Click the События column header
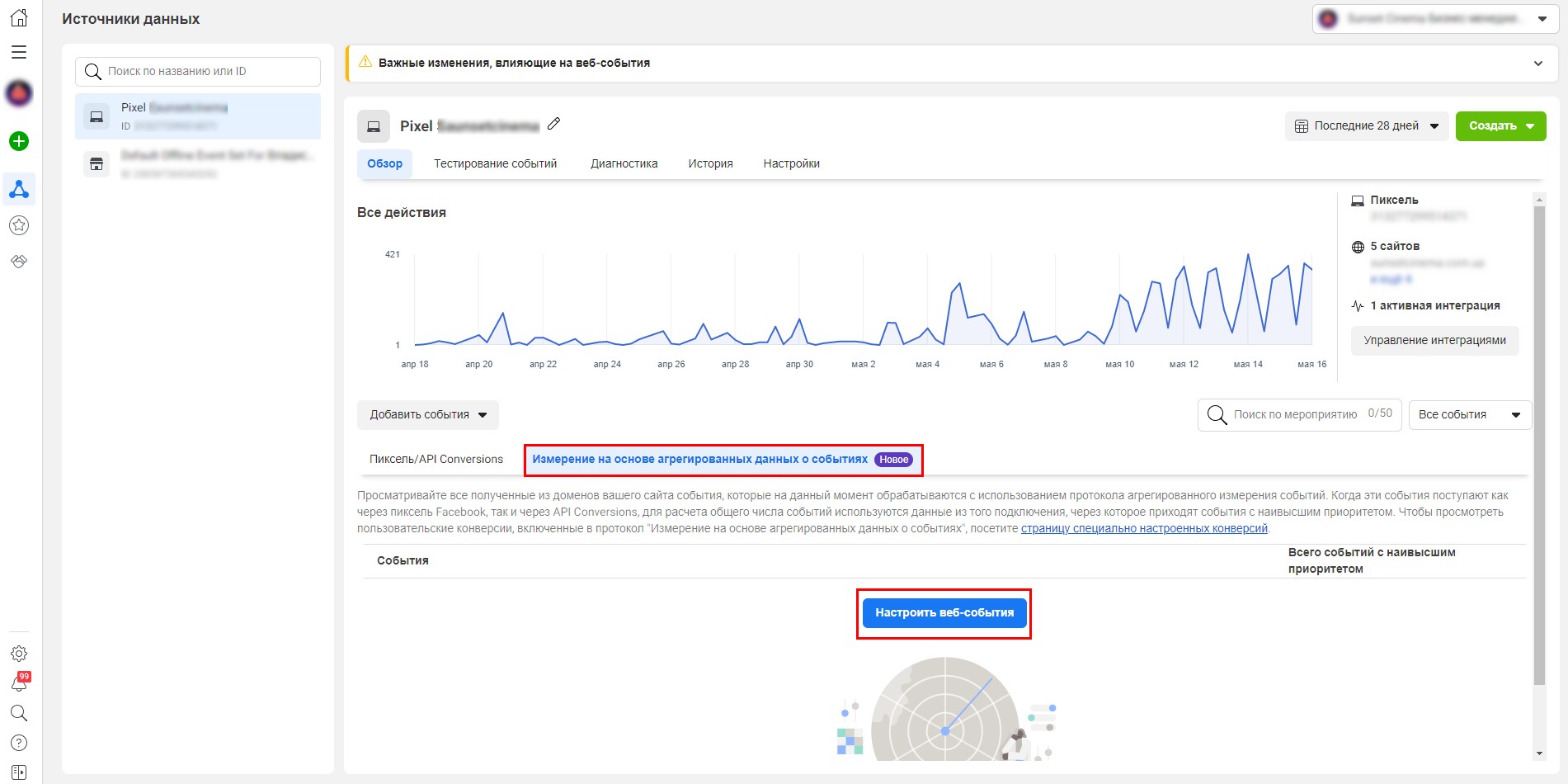This screenshot has width=1568, height=784. pos(403,560)
